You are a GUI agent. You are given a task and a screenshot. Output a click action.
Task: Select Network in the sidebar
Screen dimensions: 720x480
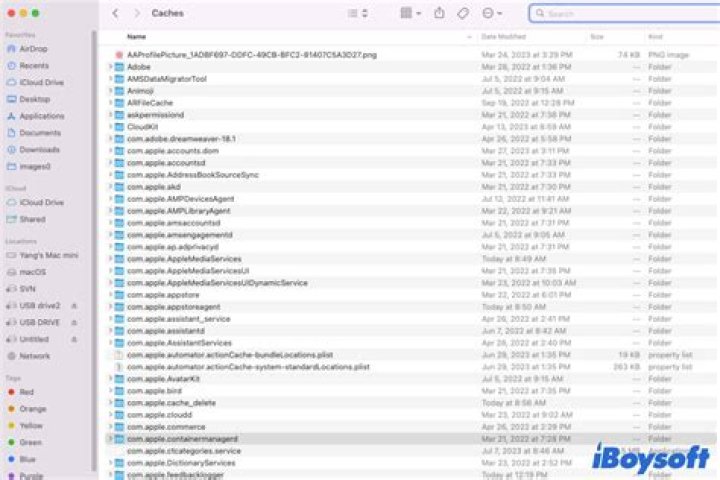[x=34, y=355]
